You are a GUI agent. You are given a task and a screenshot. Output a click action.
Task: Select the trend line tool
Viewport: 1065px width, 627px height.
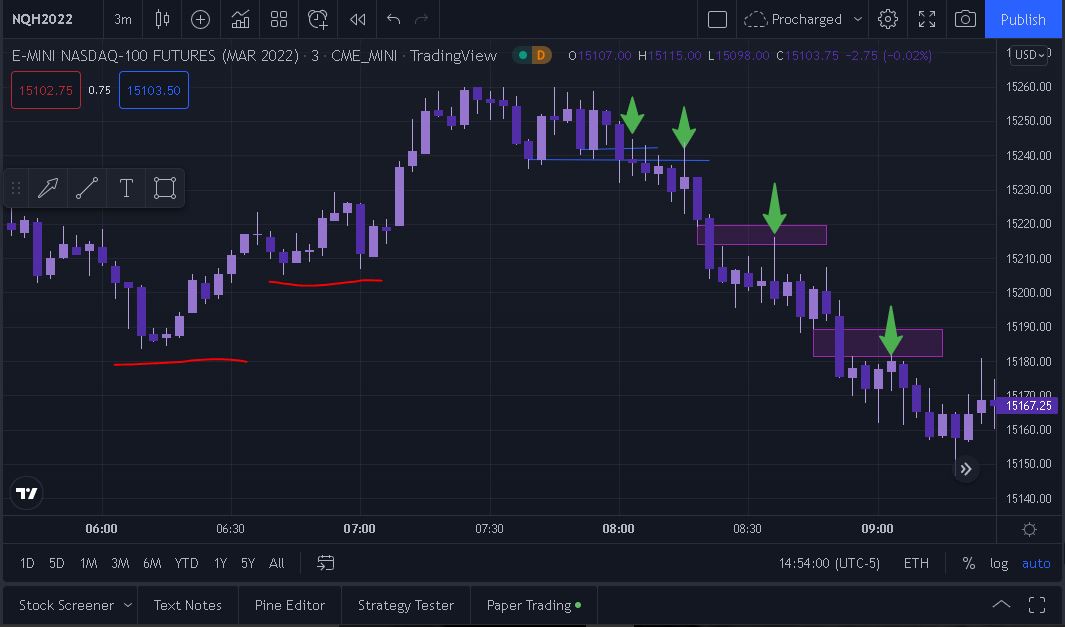pos(87,188)
